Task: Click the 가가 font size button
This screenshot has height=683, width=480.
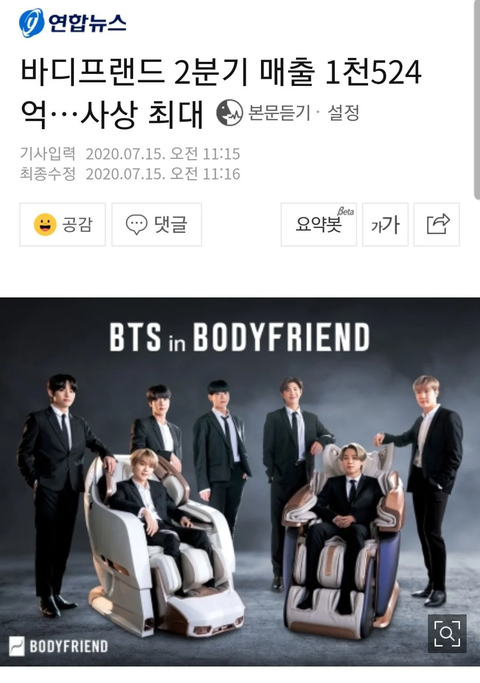Action: click(385, 224)
